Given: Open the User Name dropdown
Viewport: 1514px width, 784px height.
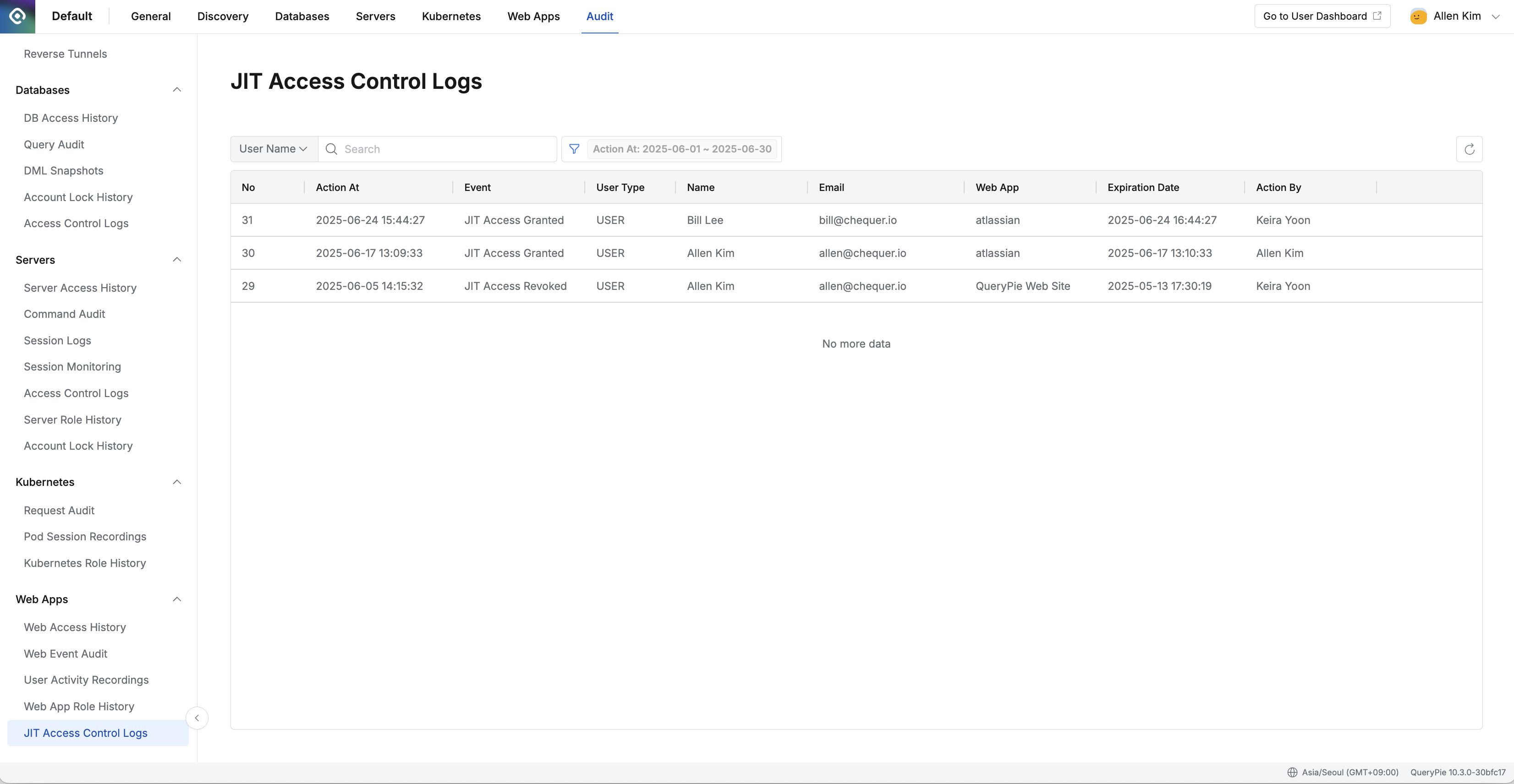Looking at the screenshot, I should click(273, 148).
